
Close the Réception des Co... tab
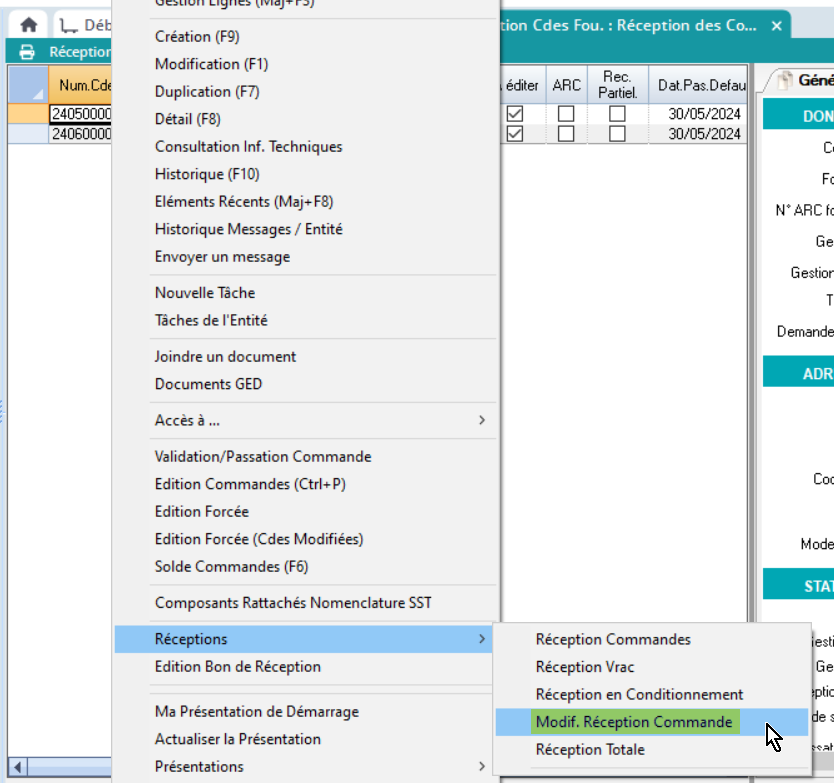(776, 26)
